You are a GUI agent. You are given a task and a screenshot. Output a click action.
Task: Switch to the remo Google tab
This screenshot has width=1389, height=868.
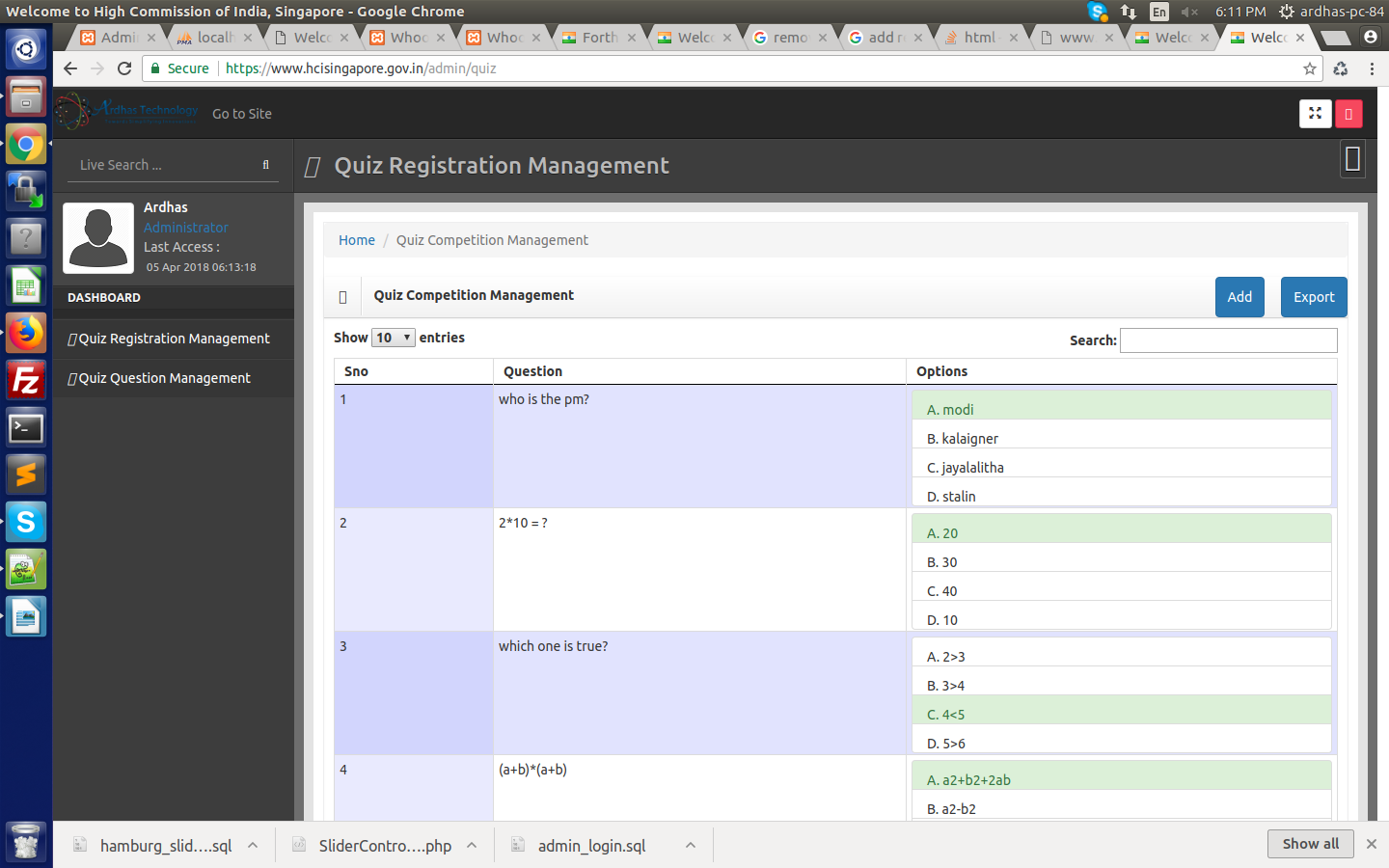coord(788,37)
